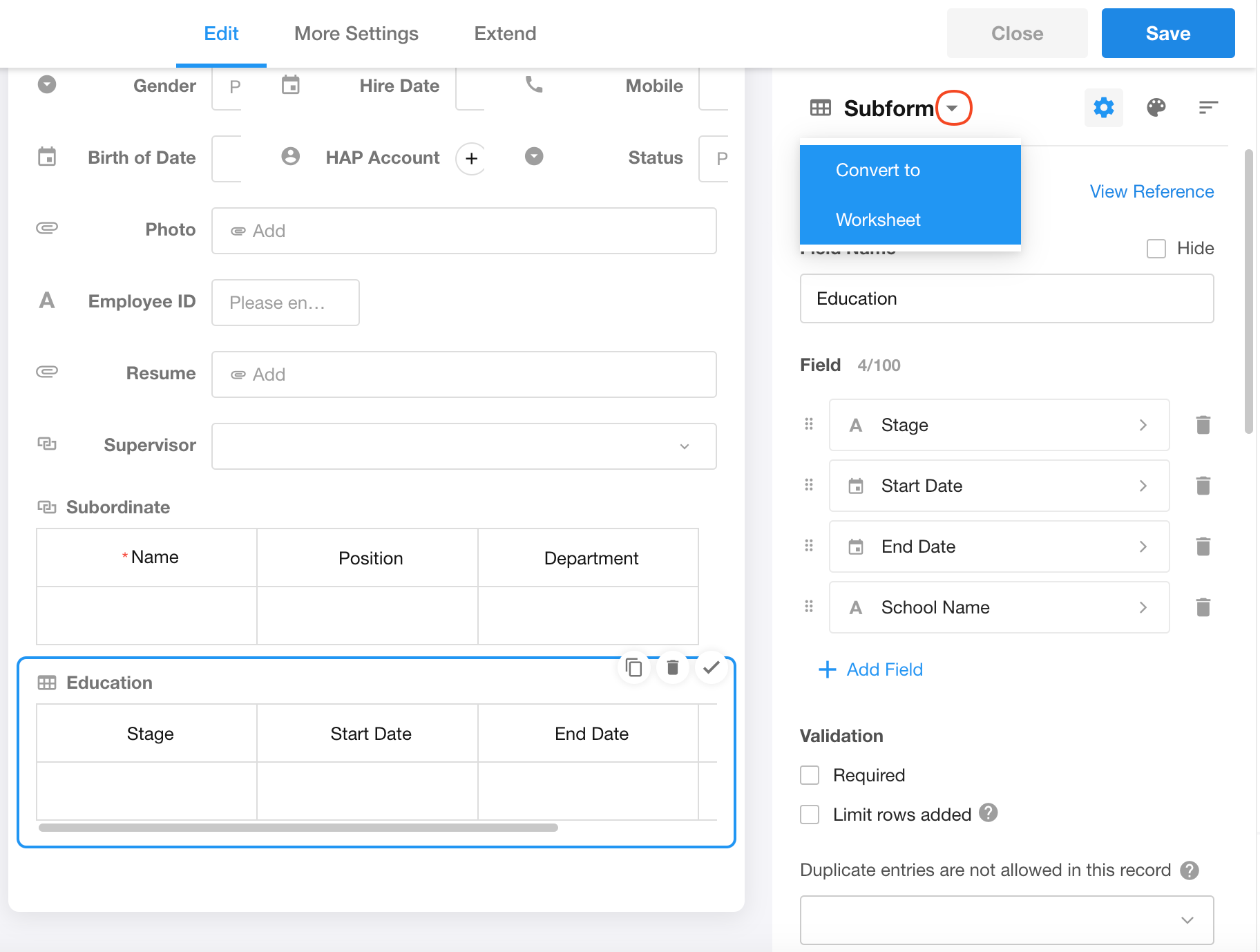
Task: Open the palette style icon
Action: click(1156, 108)
